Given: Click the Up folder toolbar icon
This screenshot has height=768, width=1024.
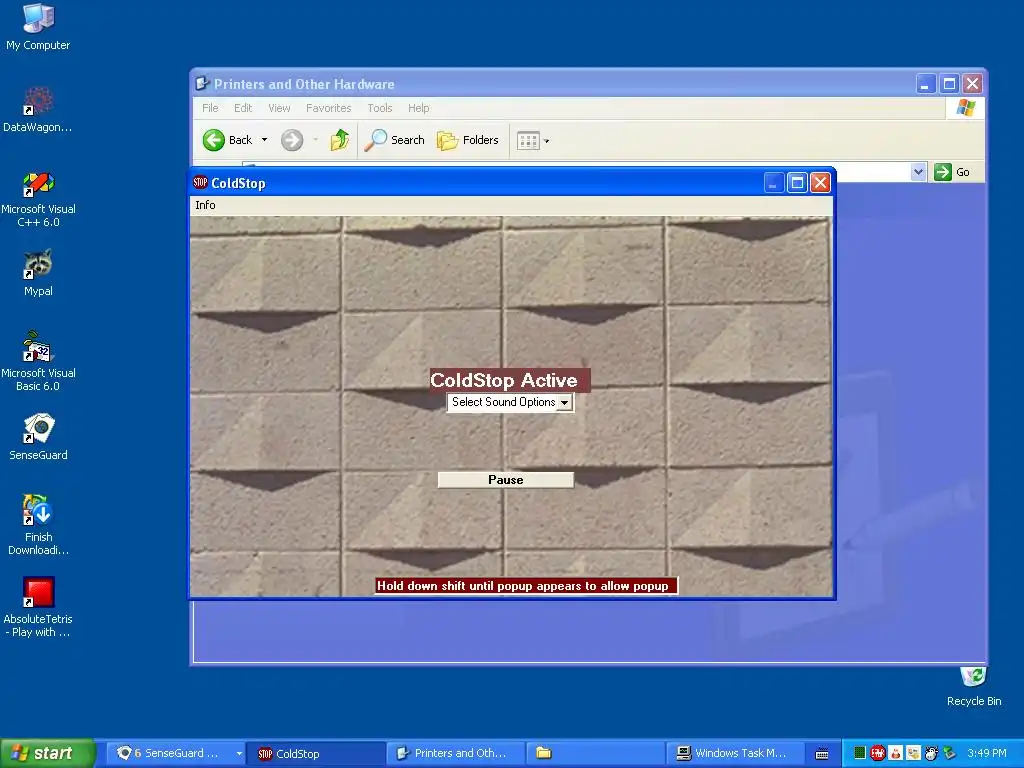Looking at the screenshot, I should coord(340,140).
